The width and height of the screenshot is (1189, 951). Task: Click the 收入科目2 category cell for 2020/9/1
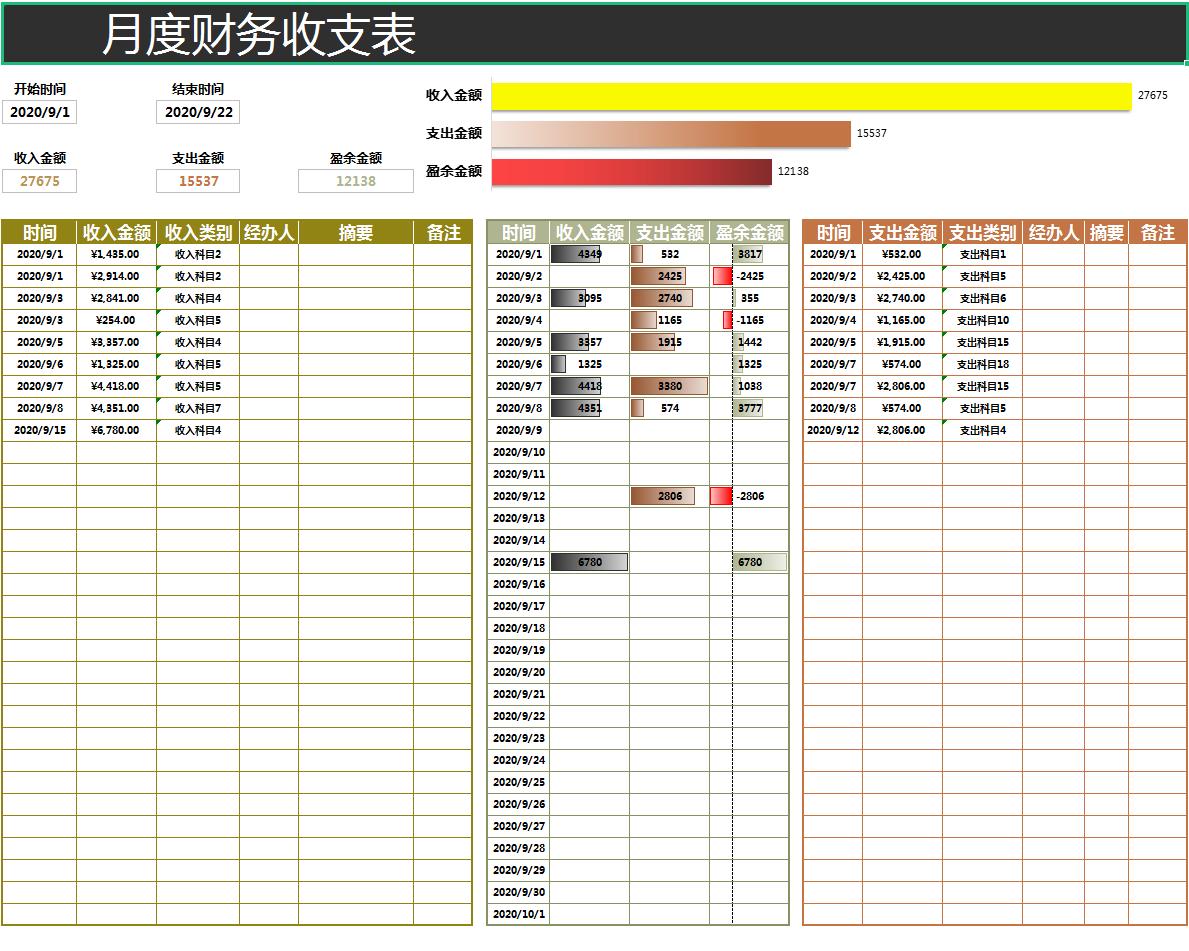[x=197, y=254]
